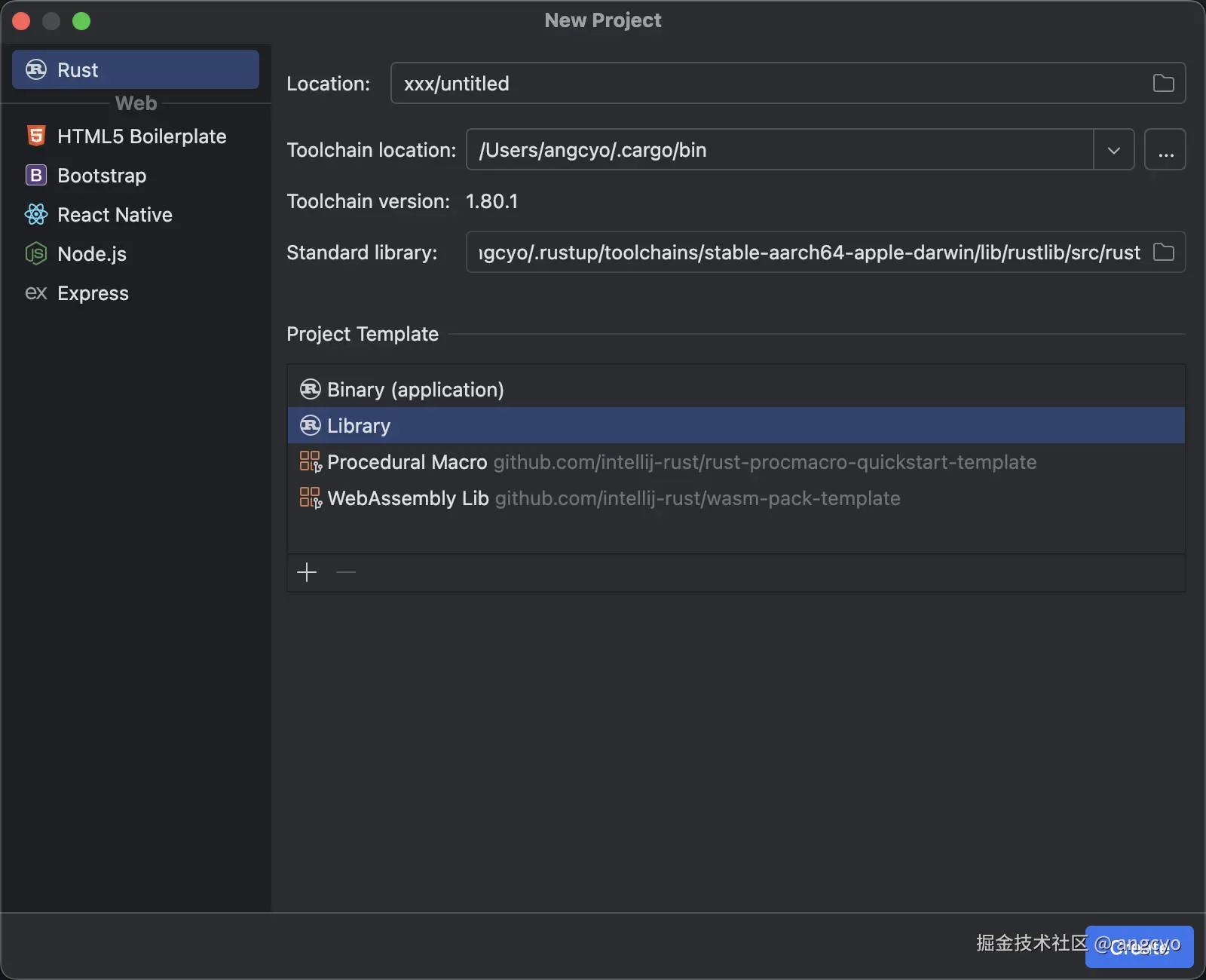Select Binary (application) template
The image size is (1206, 980).
tap(415, 390)
